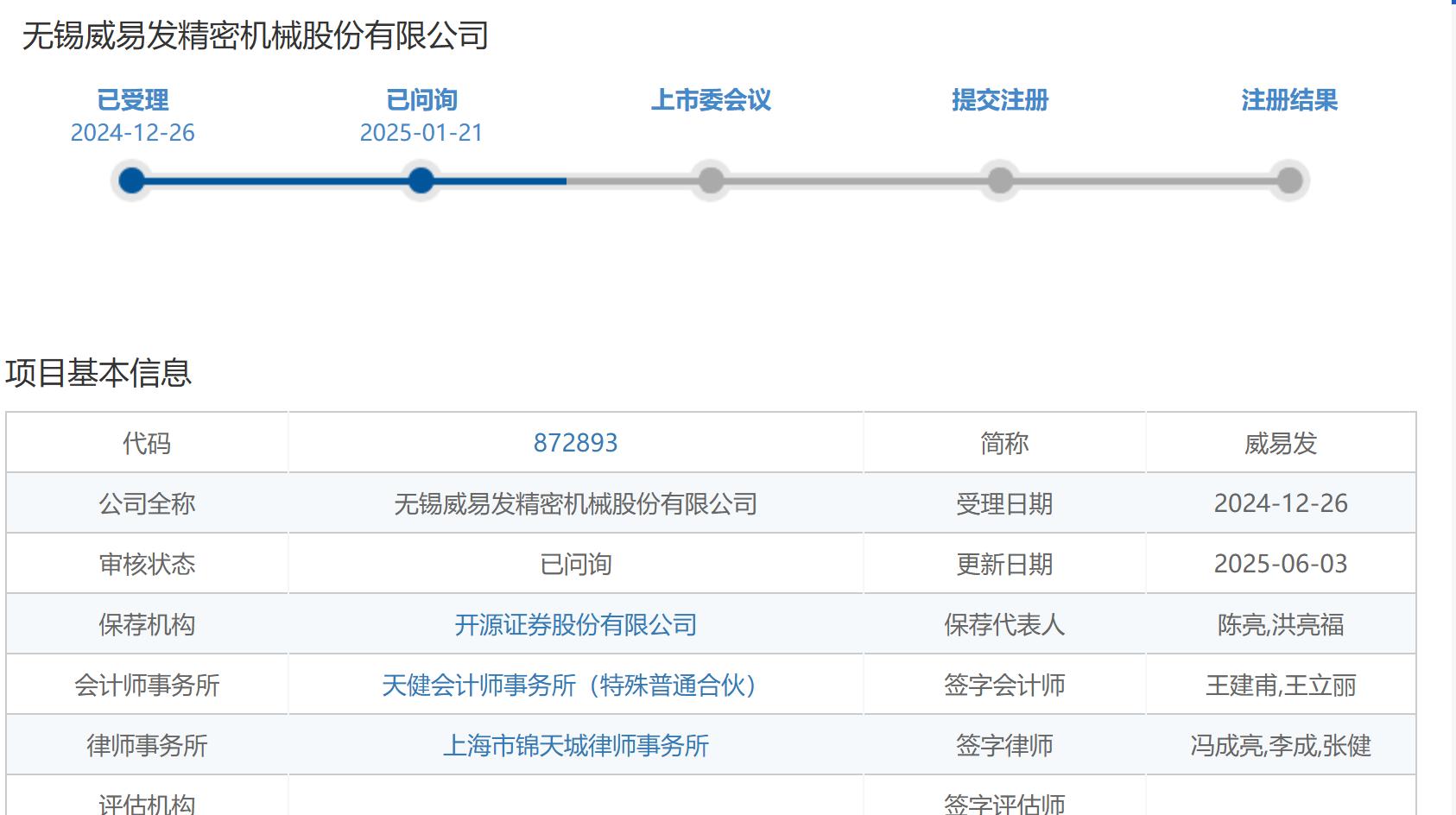1456x815 pixels.
Task: Click the 2025-06-03 update date cell
Action: click(x=1281, y=564)
